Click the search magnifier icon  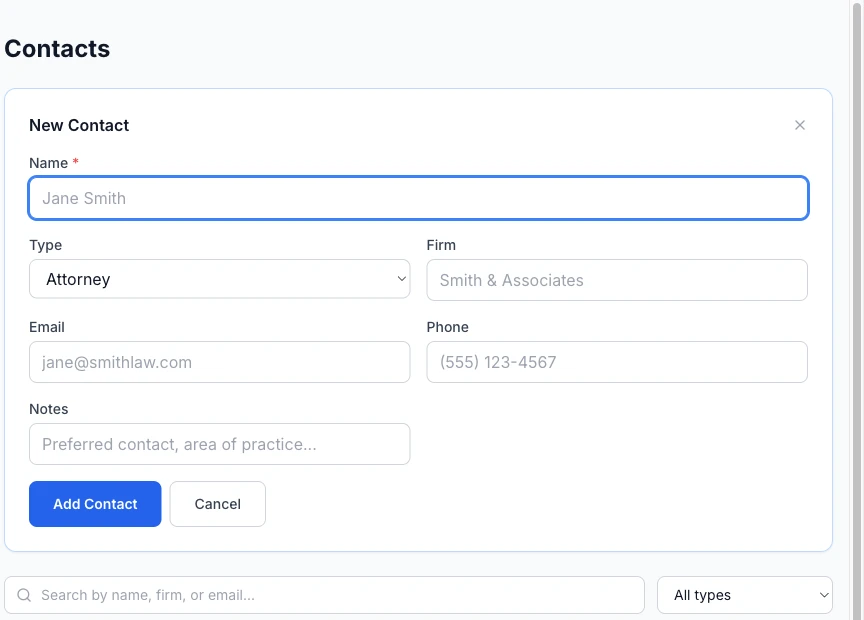pos(24,595)
